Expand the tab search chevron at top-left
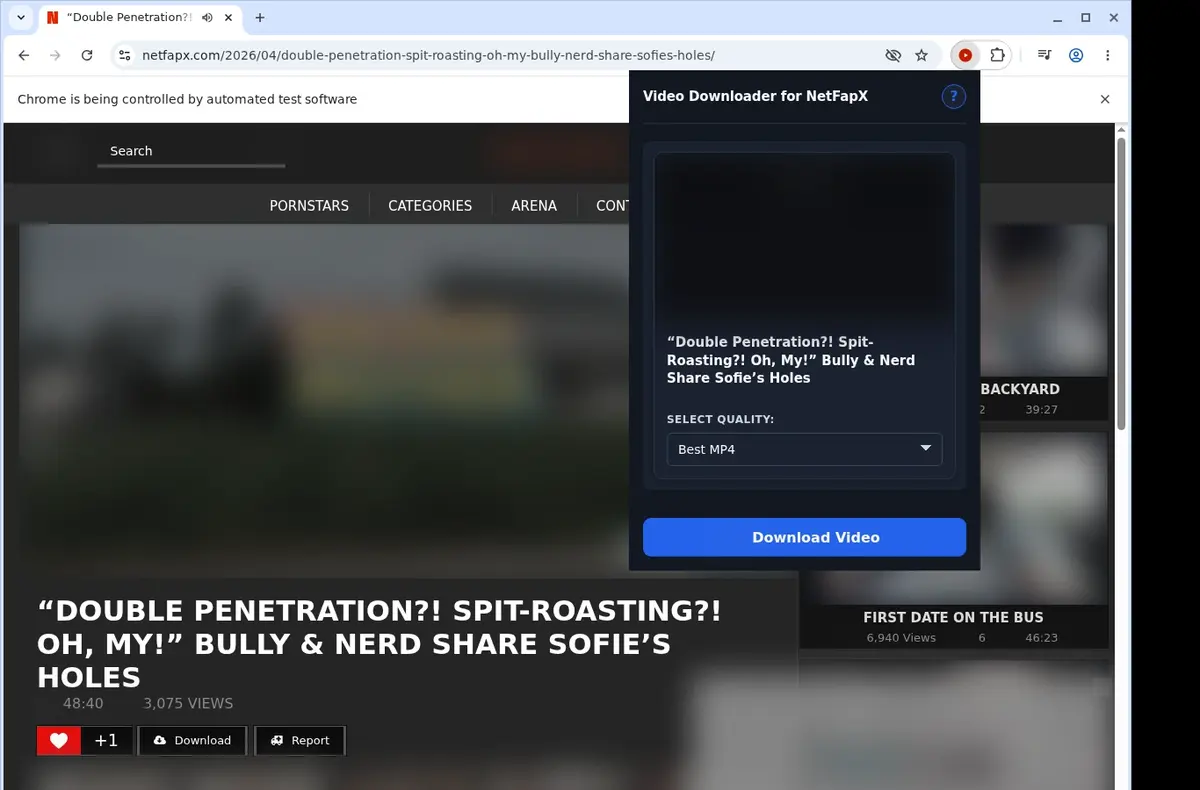Viewport: 1200px width, 790px height. 20,18
